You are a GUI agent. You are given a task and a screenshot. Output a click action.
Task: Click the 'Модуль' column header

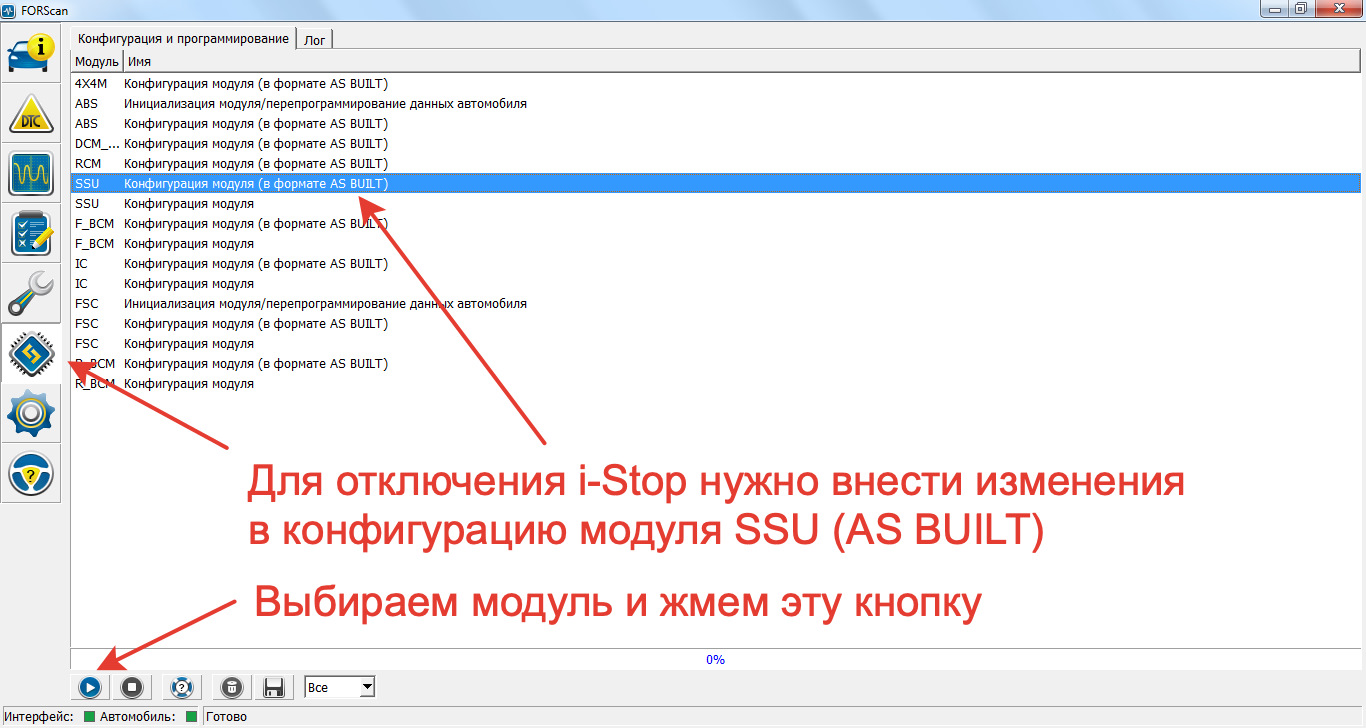96,62
